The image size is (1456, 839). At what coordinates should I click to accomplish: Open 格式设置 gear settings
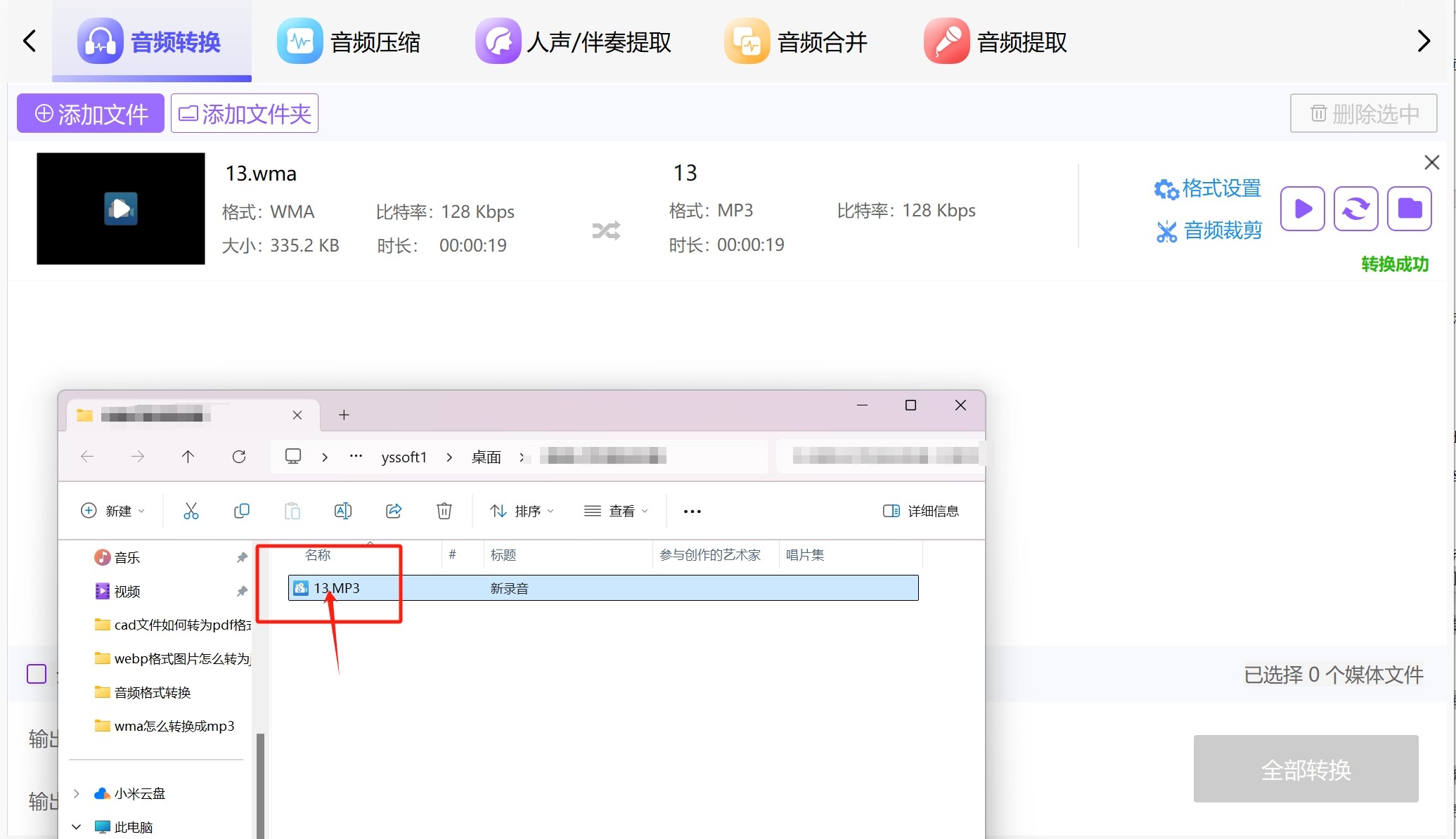[1208, 188]
